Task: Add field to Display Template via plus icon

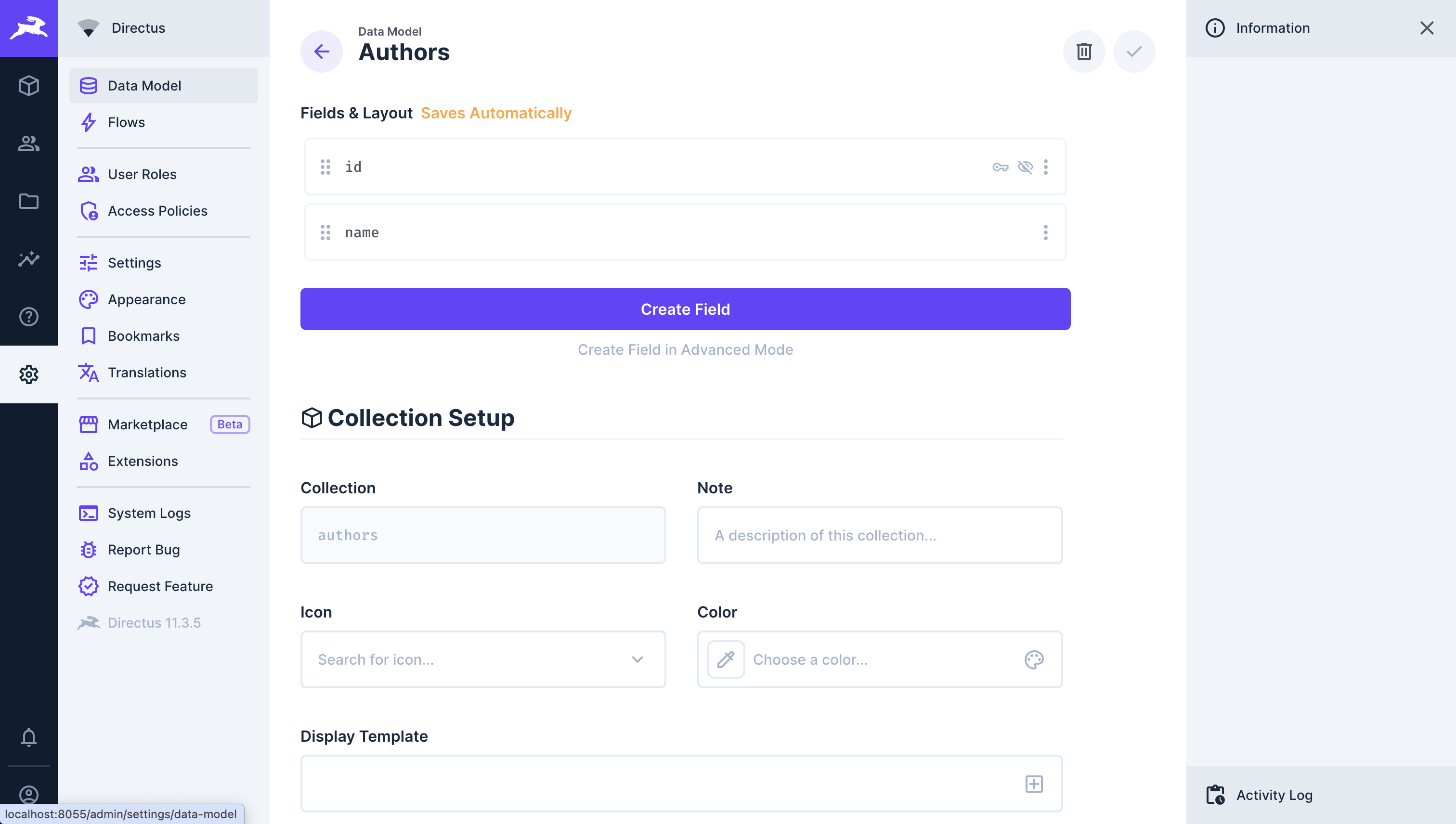Action: [x=1034, y=784]
